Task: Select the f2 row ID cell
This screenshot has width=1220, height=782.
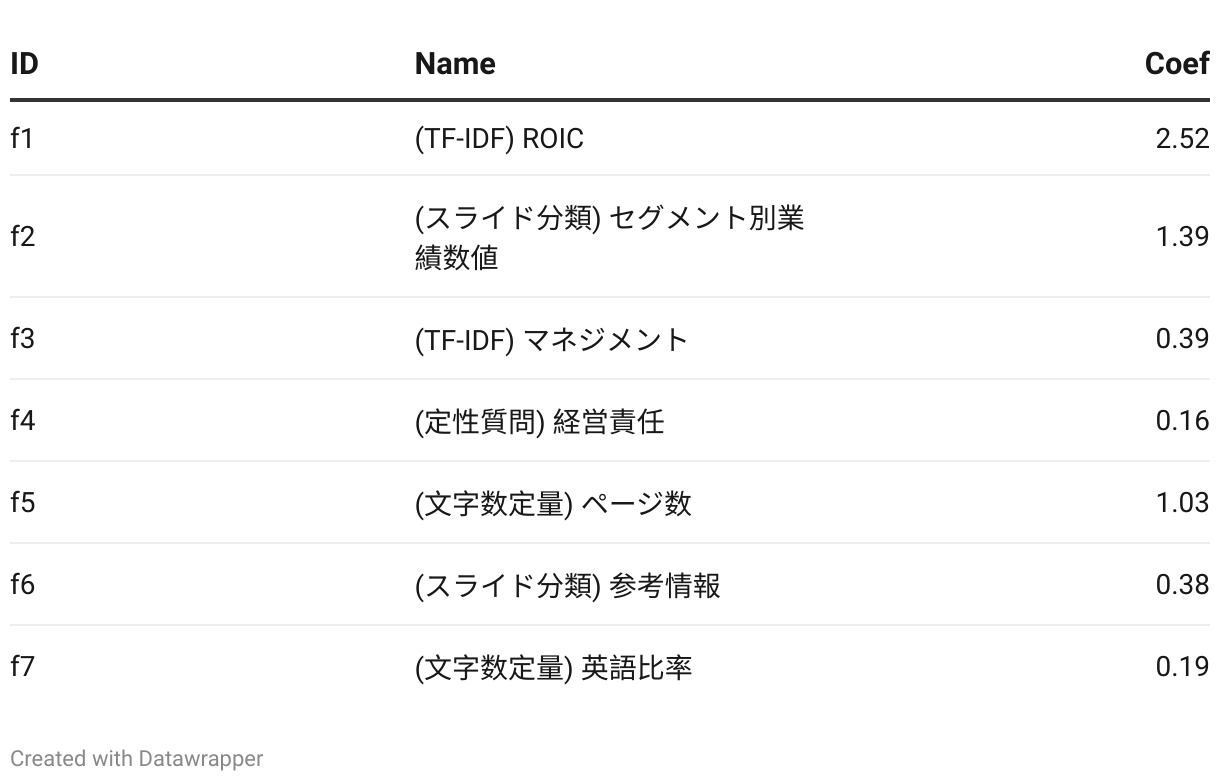Action: (22, 237)
